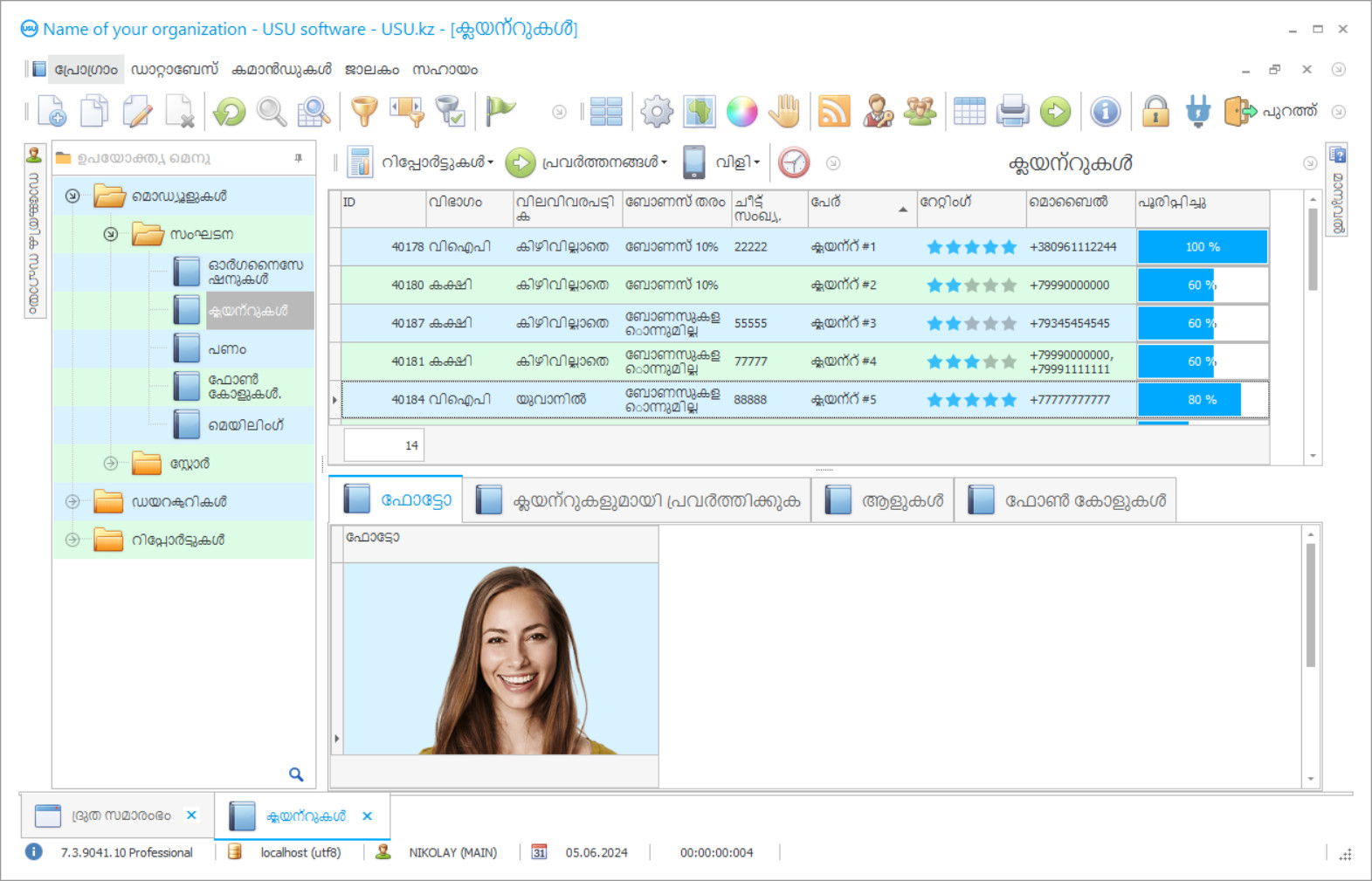Click the funnel filter icon in toolbar

point(364,112)
